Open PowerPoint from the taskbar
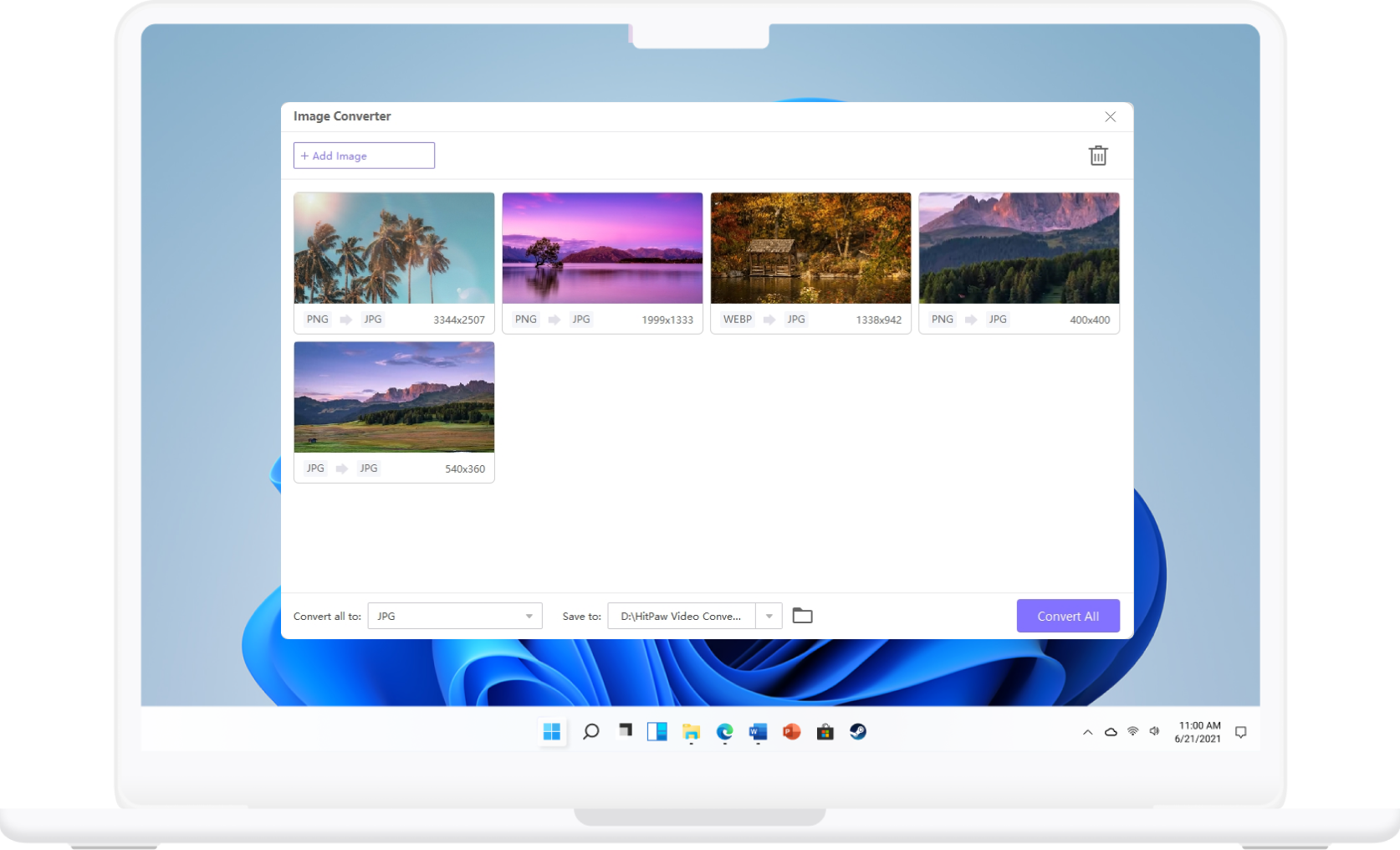1400x850 pixels. (x=791, y=732)
